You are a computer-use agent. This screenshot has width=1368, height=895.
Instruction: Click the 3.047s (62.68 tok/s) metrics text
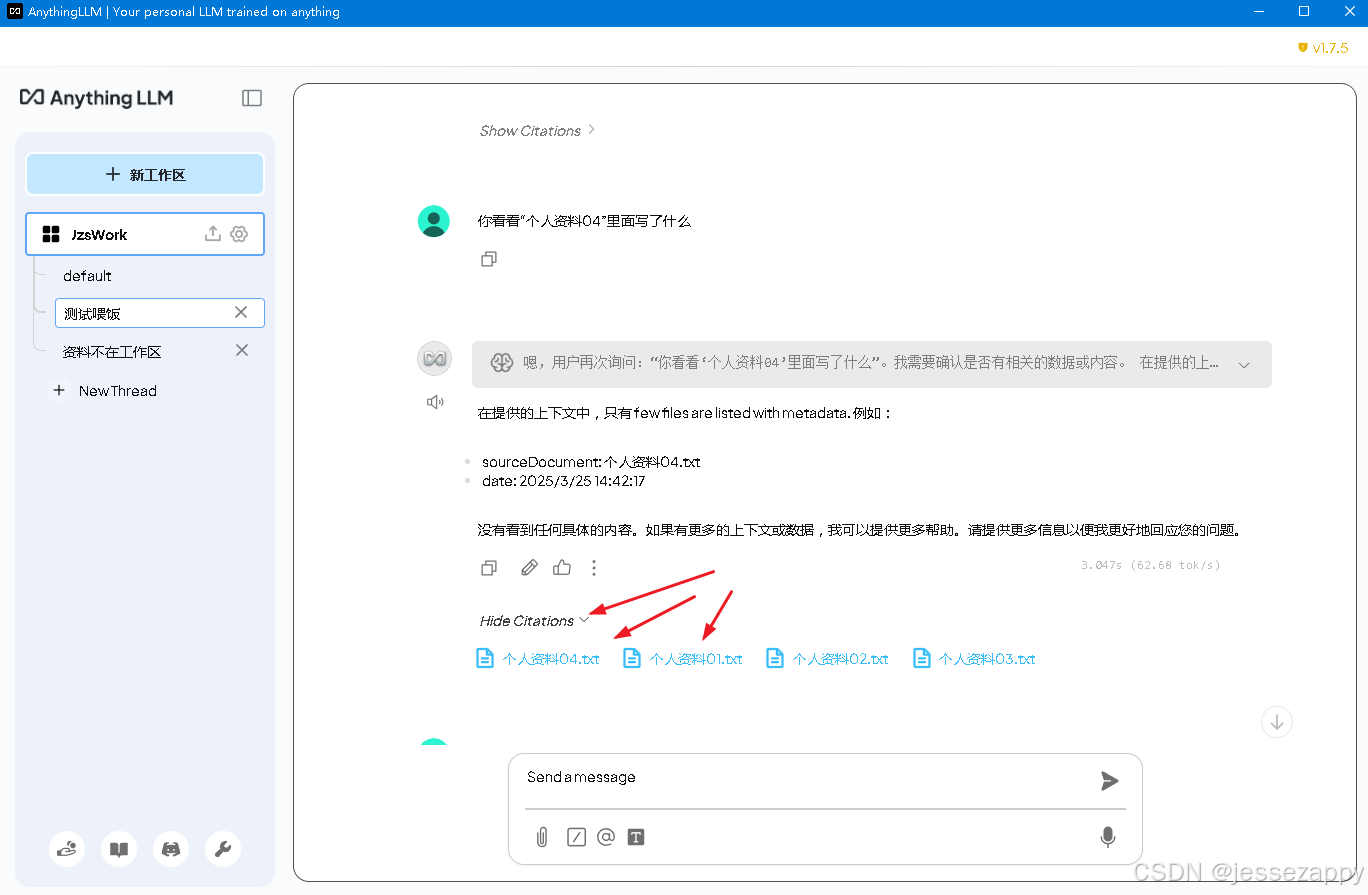[1150, 565]
